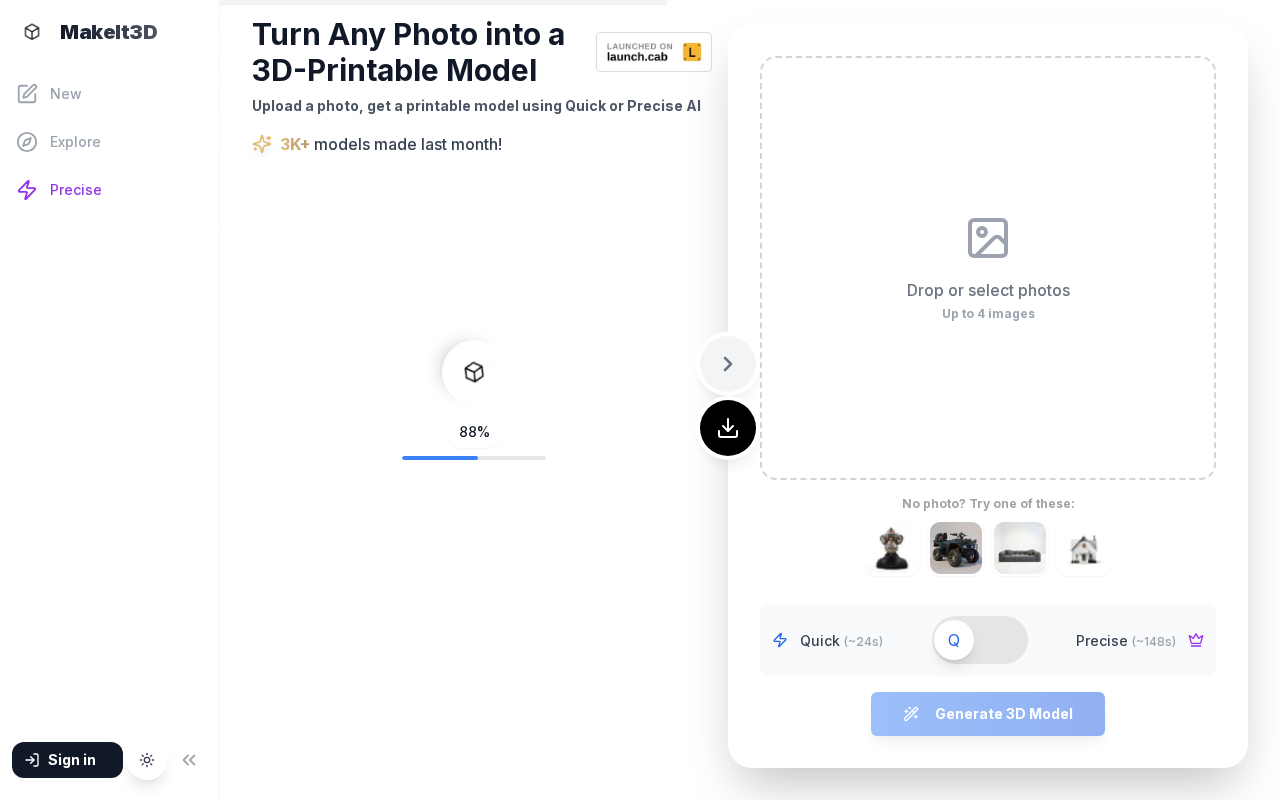The width and height of the screenshot is (1280, 800).
Task: Select the ATV quad bike sample photo
Action: [956, 548]
